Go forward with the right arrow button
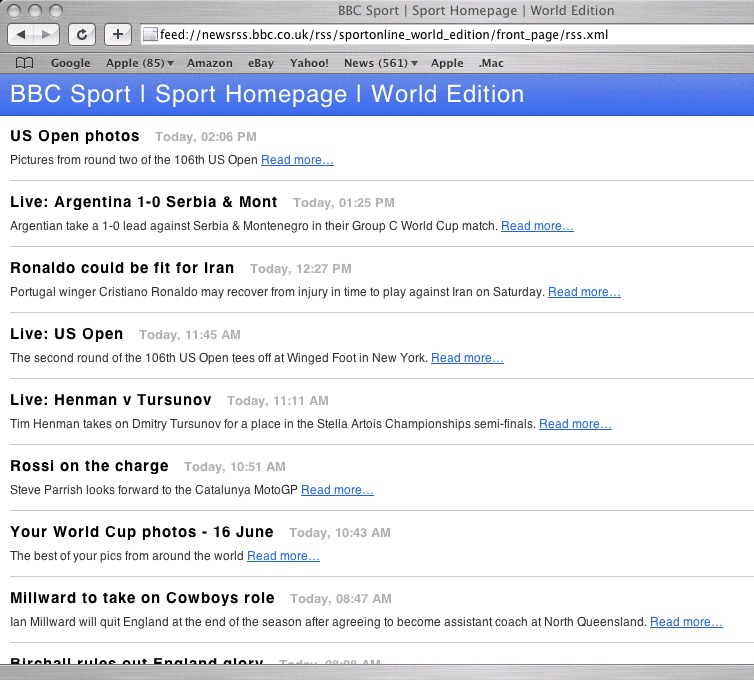 click(46, 34)
